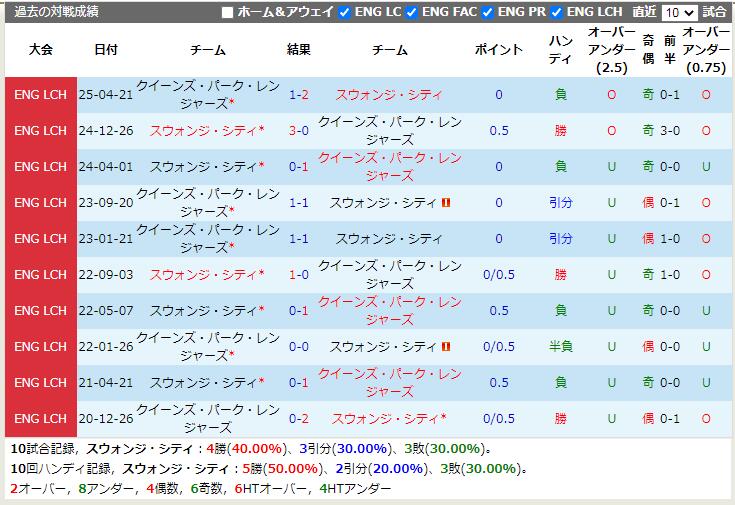This screenshot has width=735, height=505.
Task: Uncheck the ENG FAC filter checkbox
Action: [x=412, y=13]
